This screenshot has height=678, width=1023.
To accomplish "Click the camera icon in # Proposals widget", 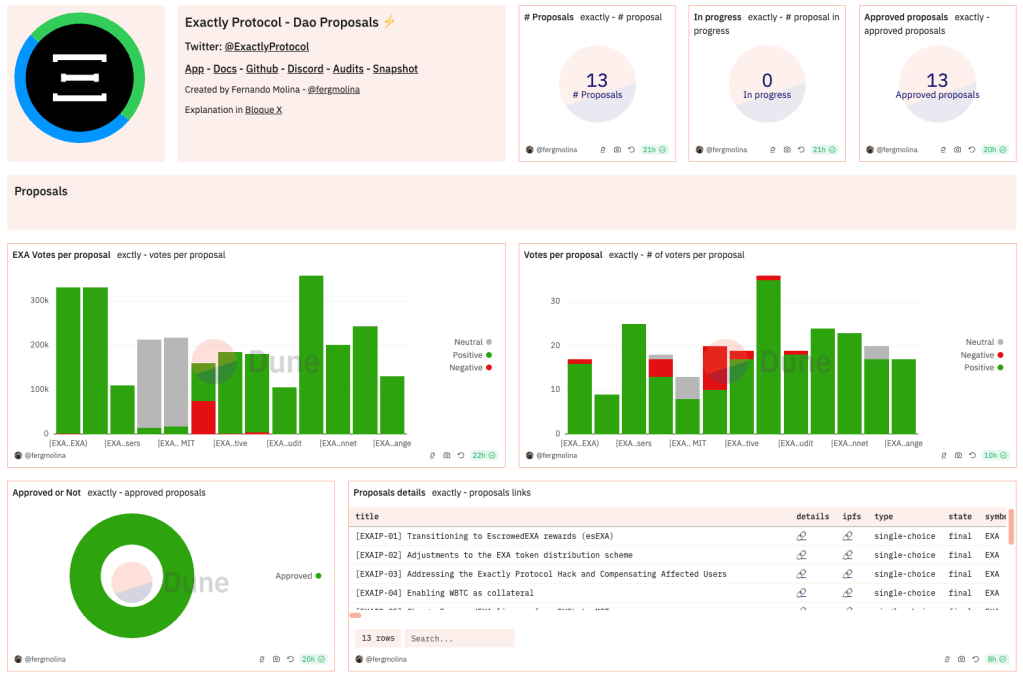I will click(x=617, y=150).
